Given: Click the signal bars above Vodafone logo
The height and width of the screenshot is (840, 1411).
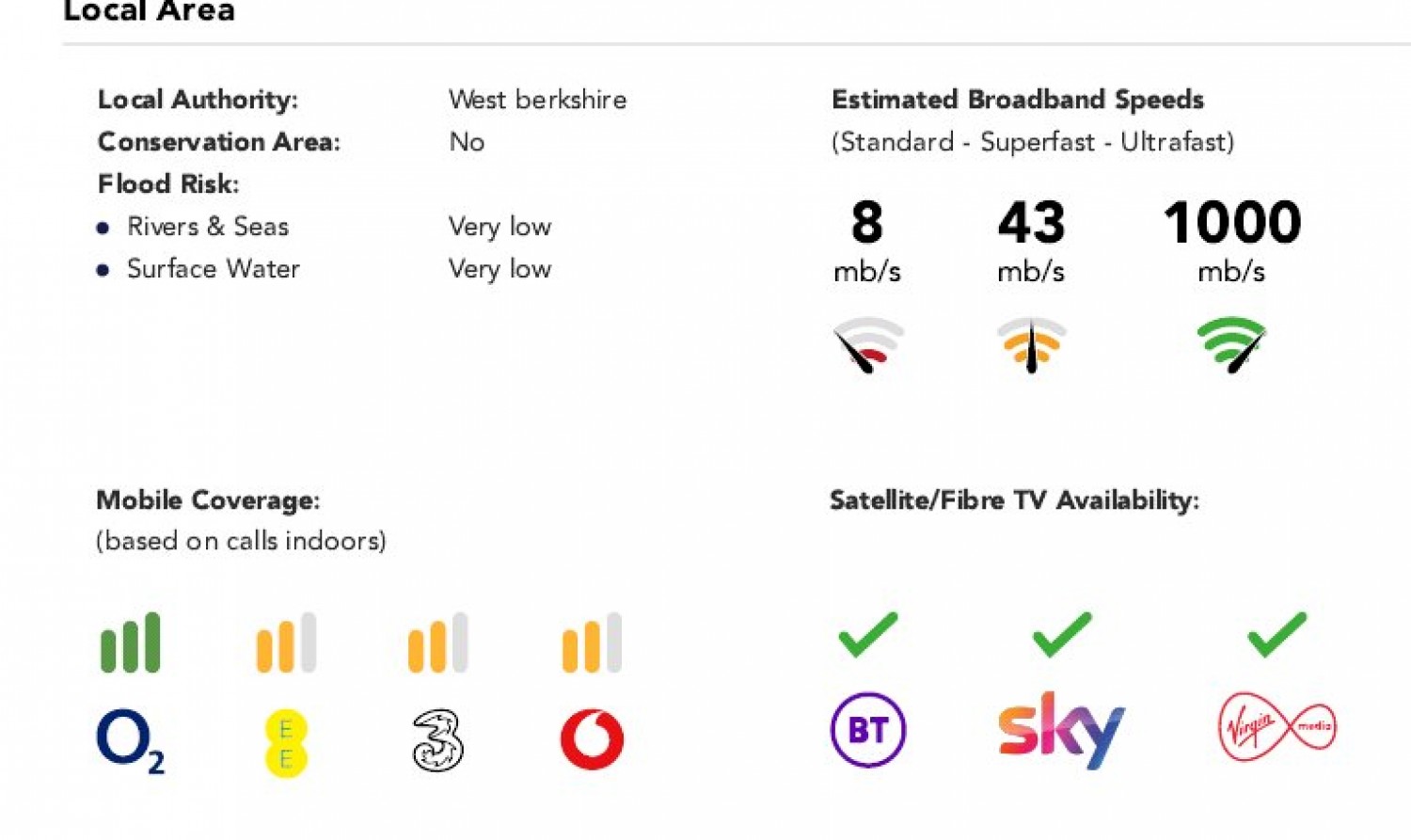Looking at the screenshot, I should click(592, 642).
